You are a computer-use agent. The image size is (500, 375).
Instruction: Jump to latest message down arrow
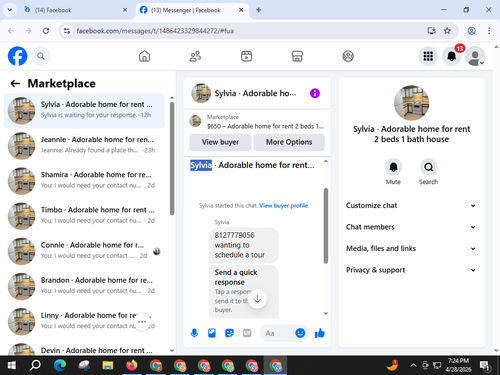257,299
